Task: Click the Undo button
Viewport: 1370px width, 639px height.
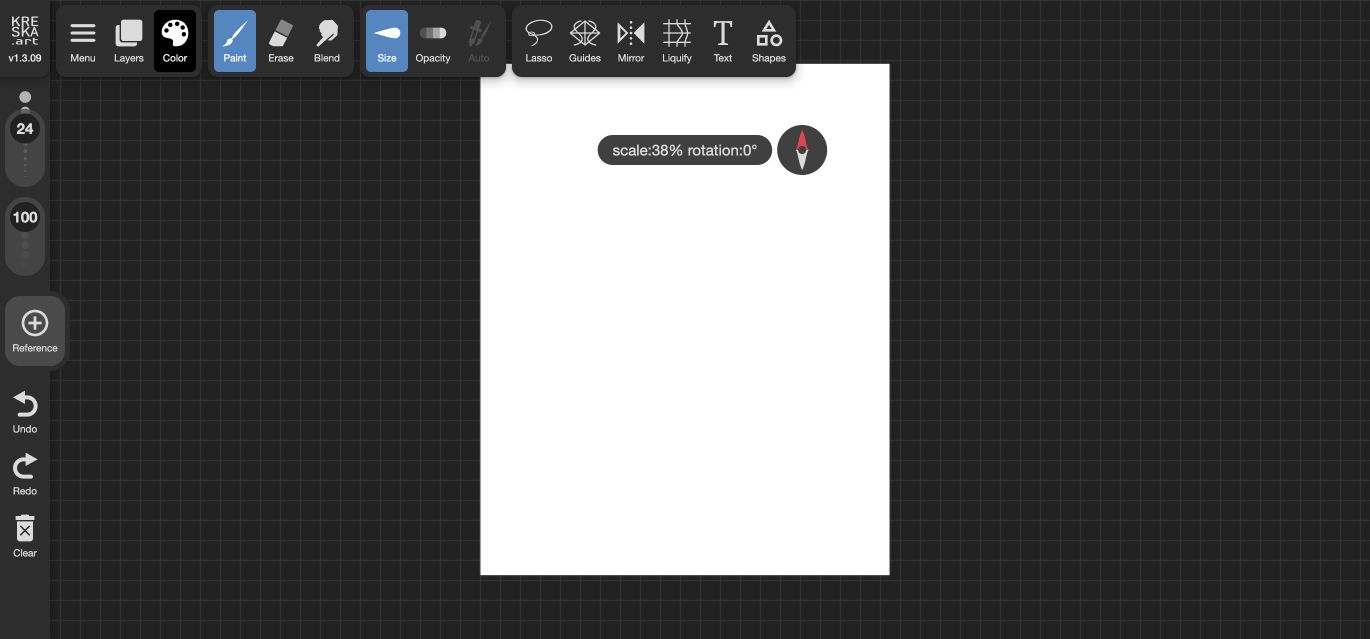Action: pyautogui.click(x=25, y=413)
